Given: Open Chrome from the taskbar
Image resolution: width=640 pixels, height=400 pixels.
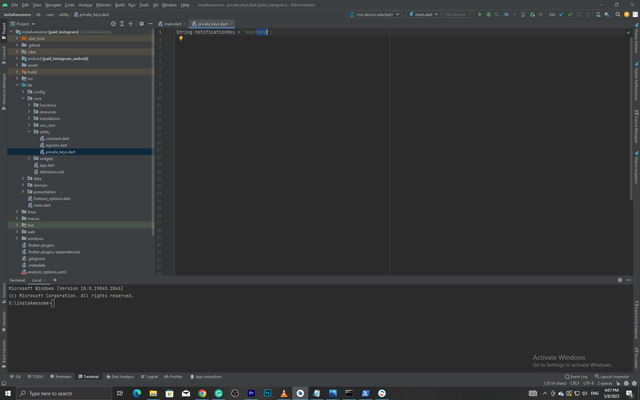Looking at the screenshot, I should [202, 393].
